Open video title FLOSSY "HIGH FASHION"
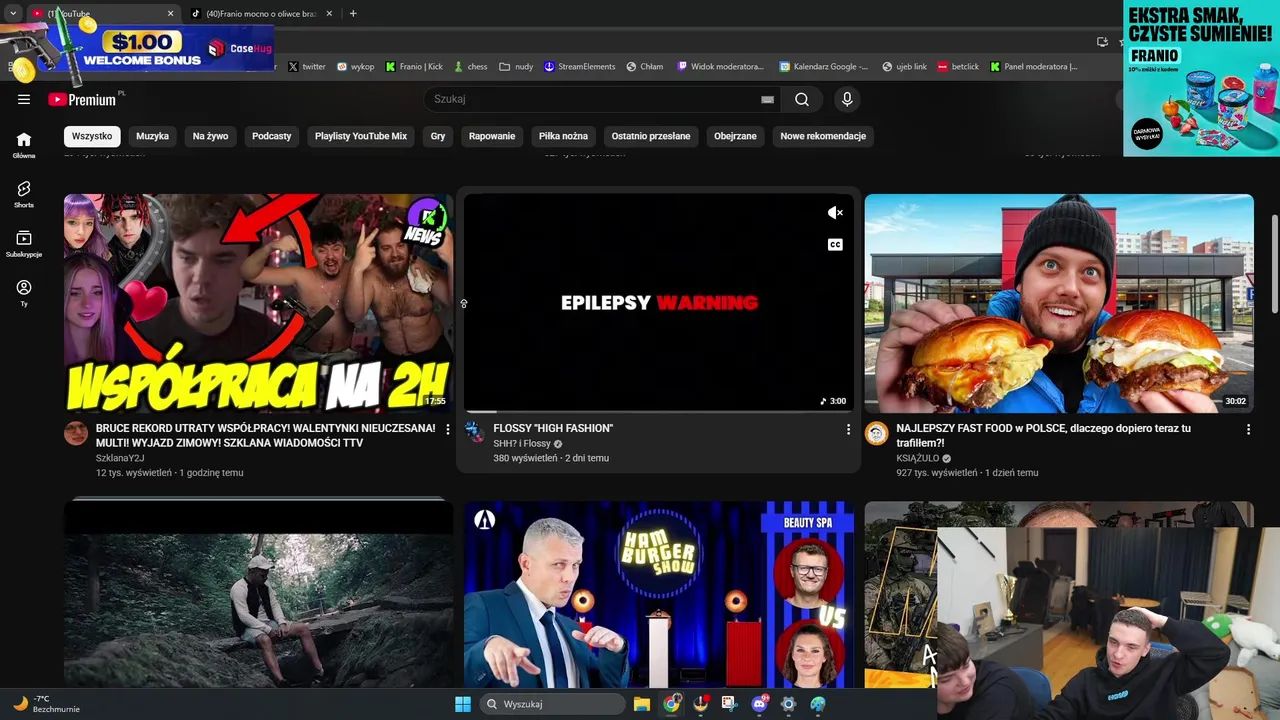1280x720 pixels. [553, 428]
